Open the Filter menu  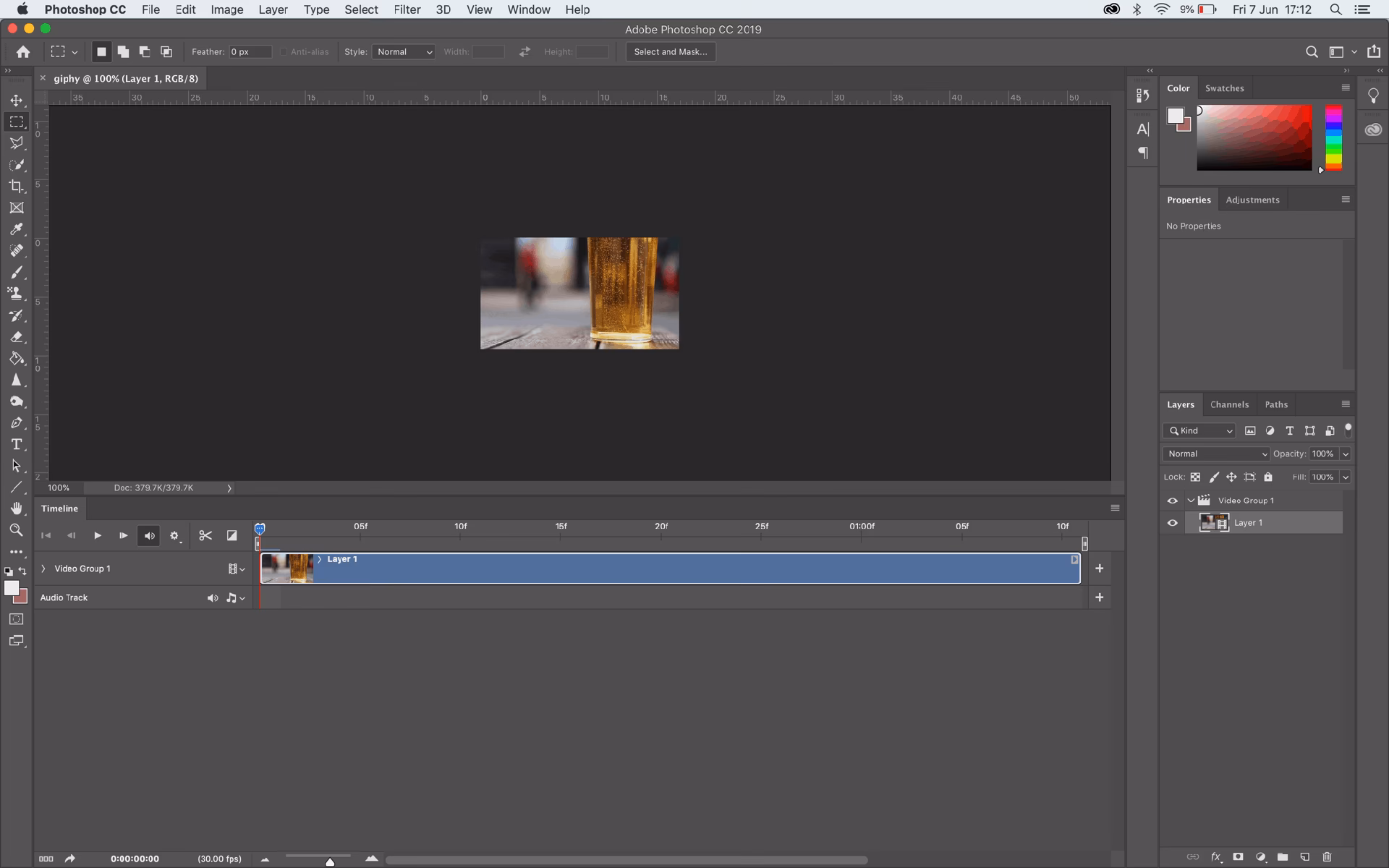pyautogui.click(x=407, y=9)
